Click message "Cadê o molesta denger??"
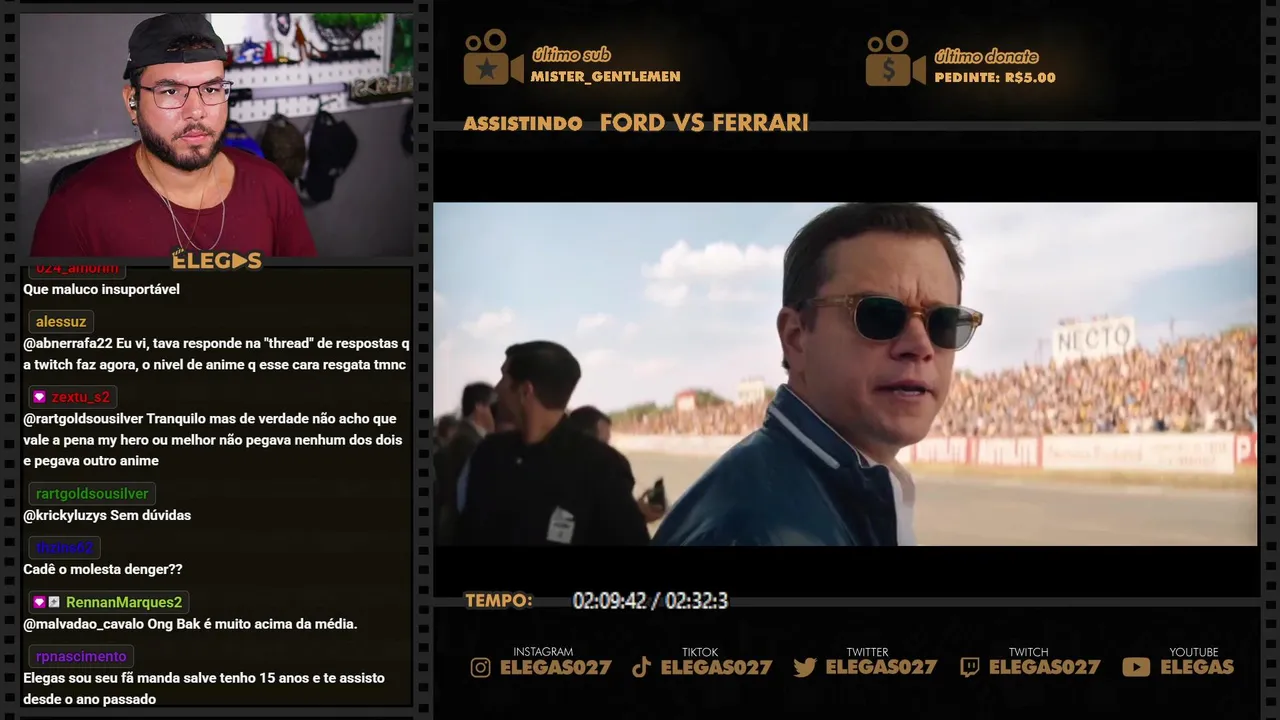 103,570
